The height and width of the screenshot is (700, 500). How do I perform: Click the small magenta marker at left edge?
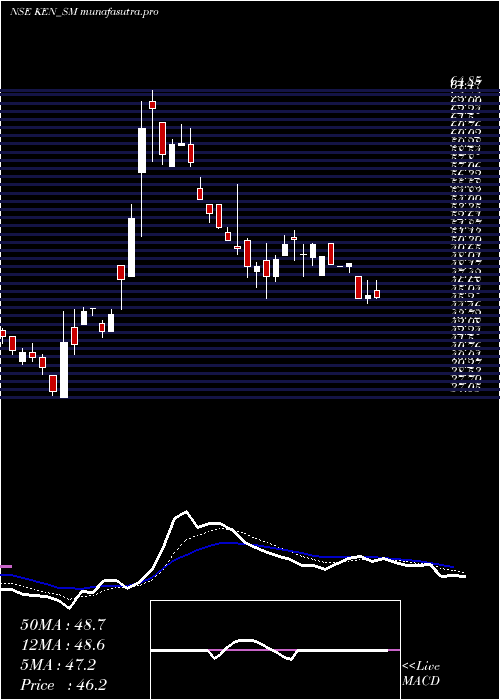6,567
